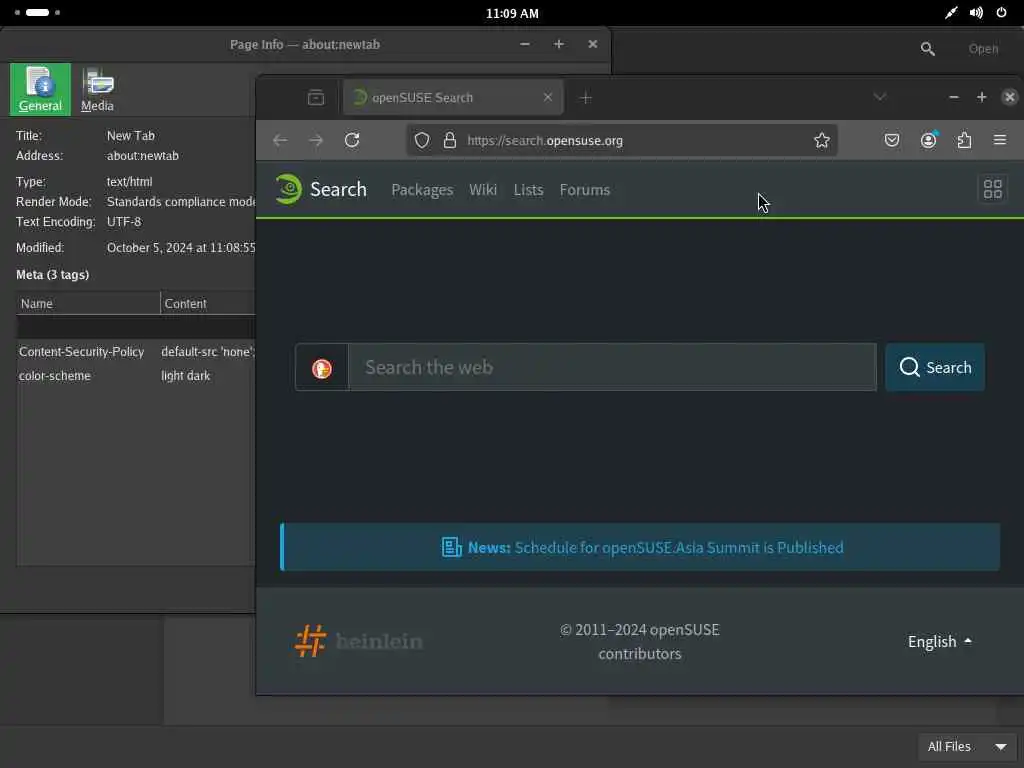Open the heinlein sponsor logo link
This screenshot has width=1024, height=768.
[359, 641]
